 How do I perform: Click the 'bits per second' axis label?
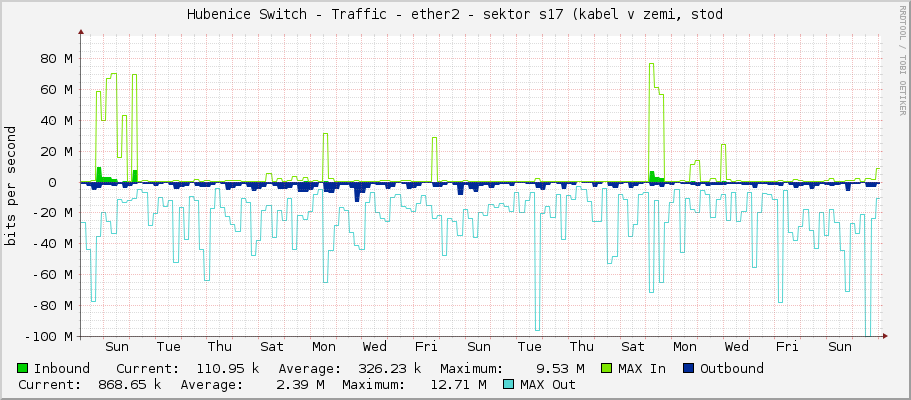point(10,186)
